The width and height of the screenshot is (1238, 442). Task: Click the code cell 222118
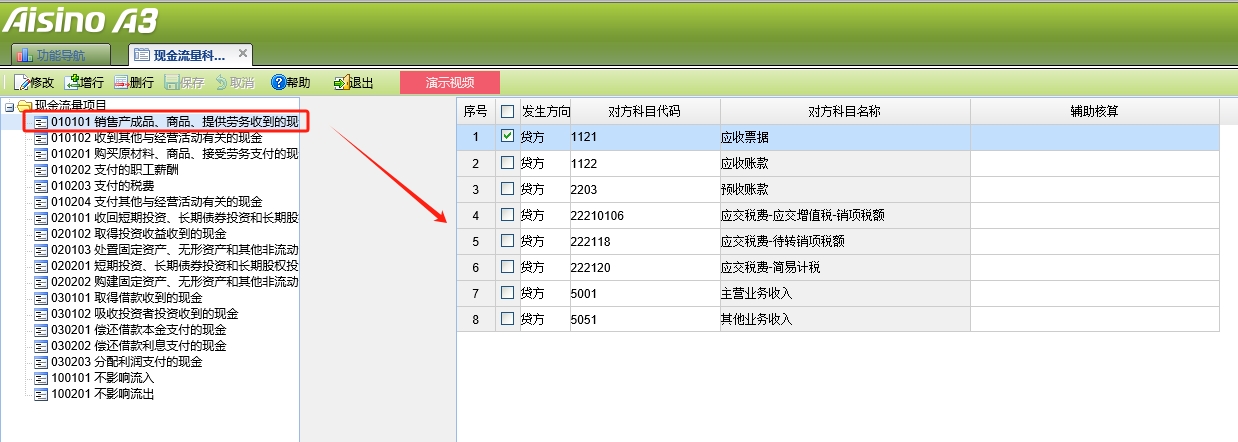click(644, 241)
